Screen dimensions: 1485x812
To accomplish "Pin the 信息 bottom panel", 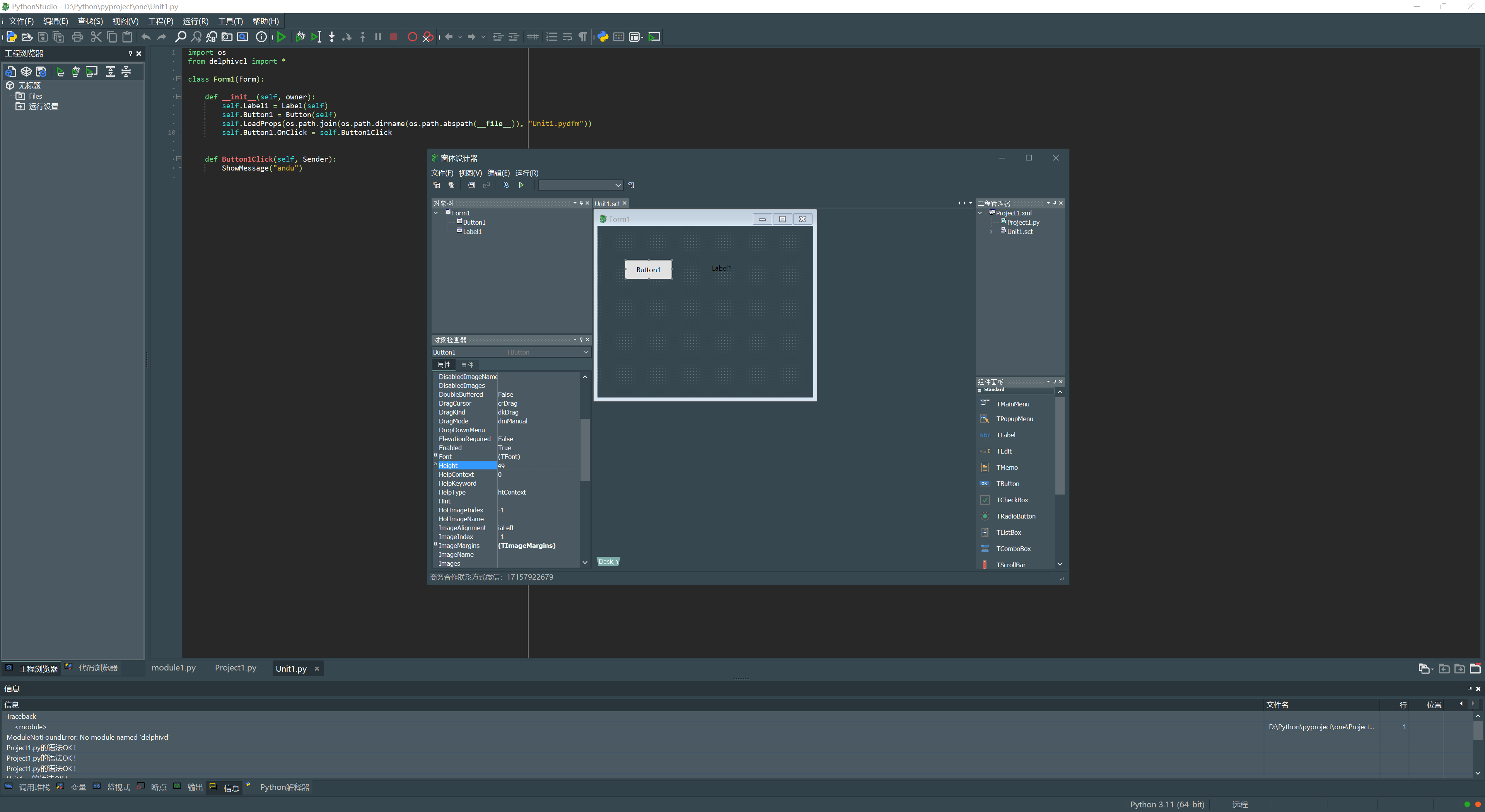I will 1470,689.
